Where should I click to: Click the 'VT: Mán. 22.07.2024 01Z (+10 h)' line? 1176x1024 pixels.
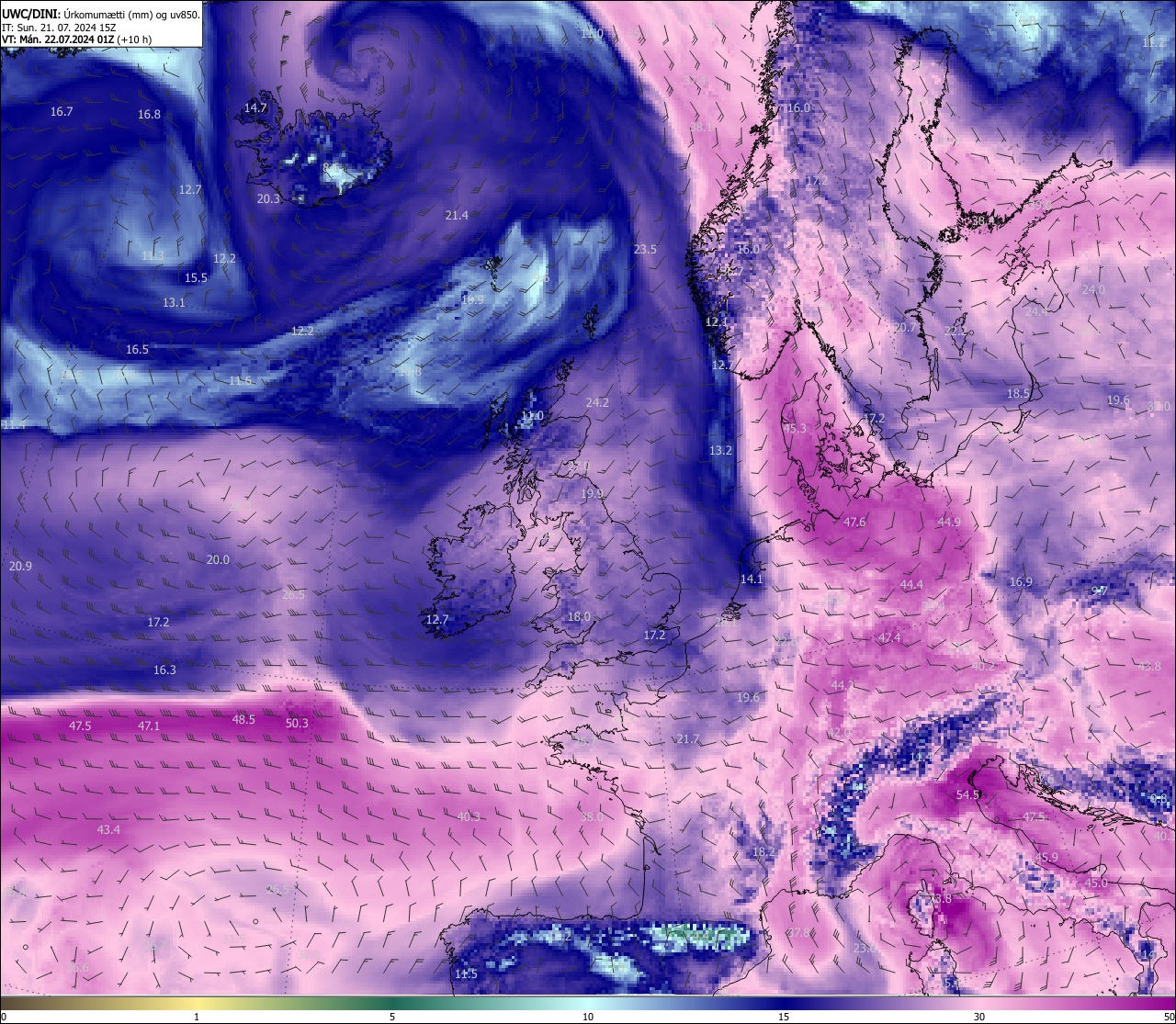point(77,39)
